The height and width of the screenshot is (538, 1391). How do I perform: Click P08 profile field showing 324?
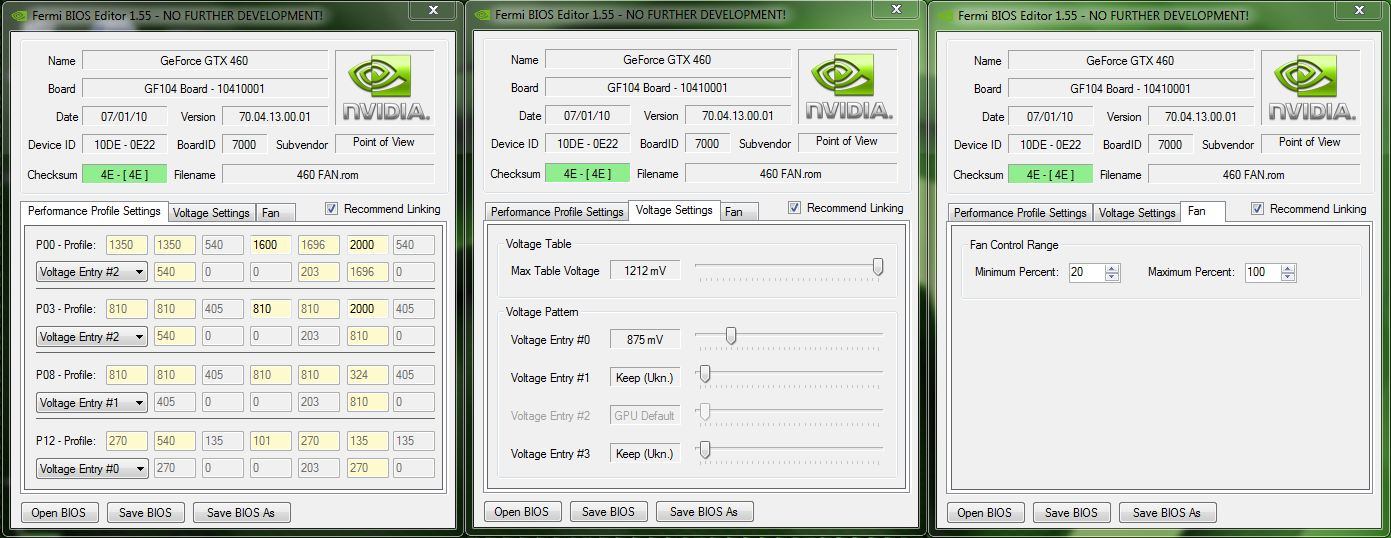[368, 376]
